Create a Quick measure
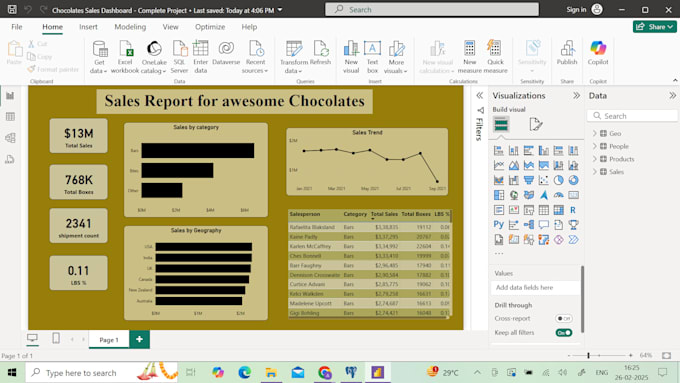 pyautogui.click(x=495, y=57)
